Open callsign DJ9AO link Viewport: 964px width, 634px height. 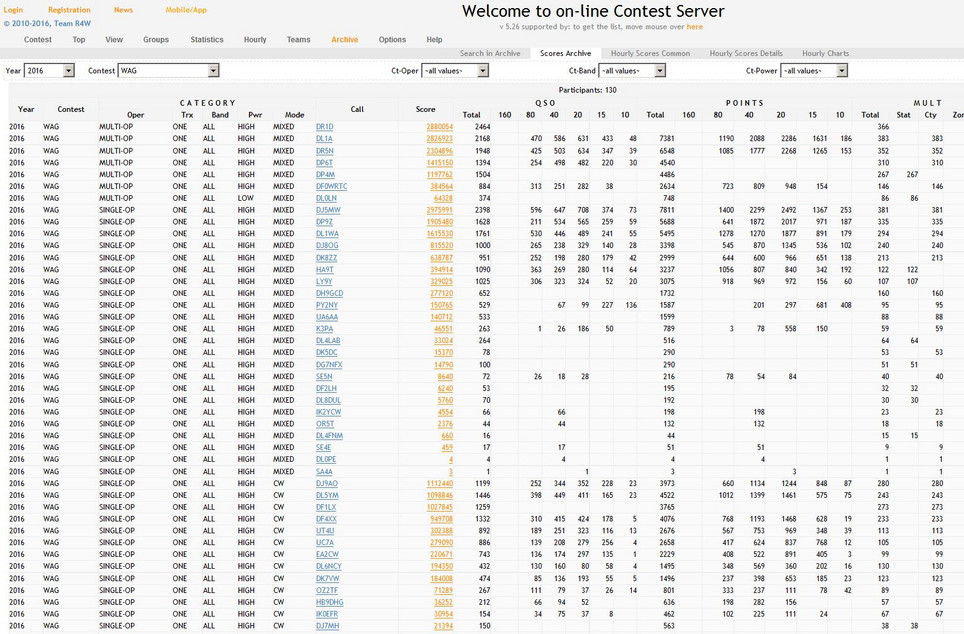coord(327,483)
